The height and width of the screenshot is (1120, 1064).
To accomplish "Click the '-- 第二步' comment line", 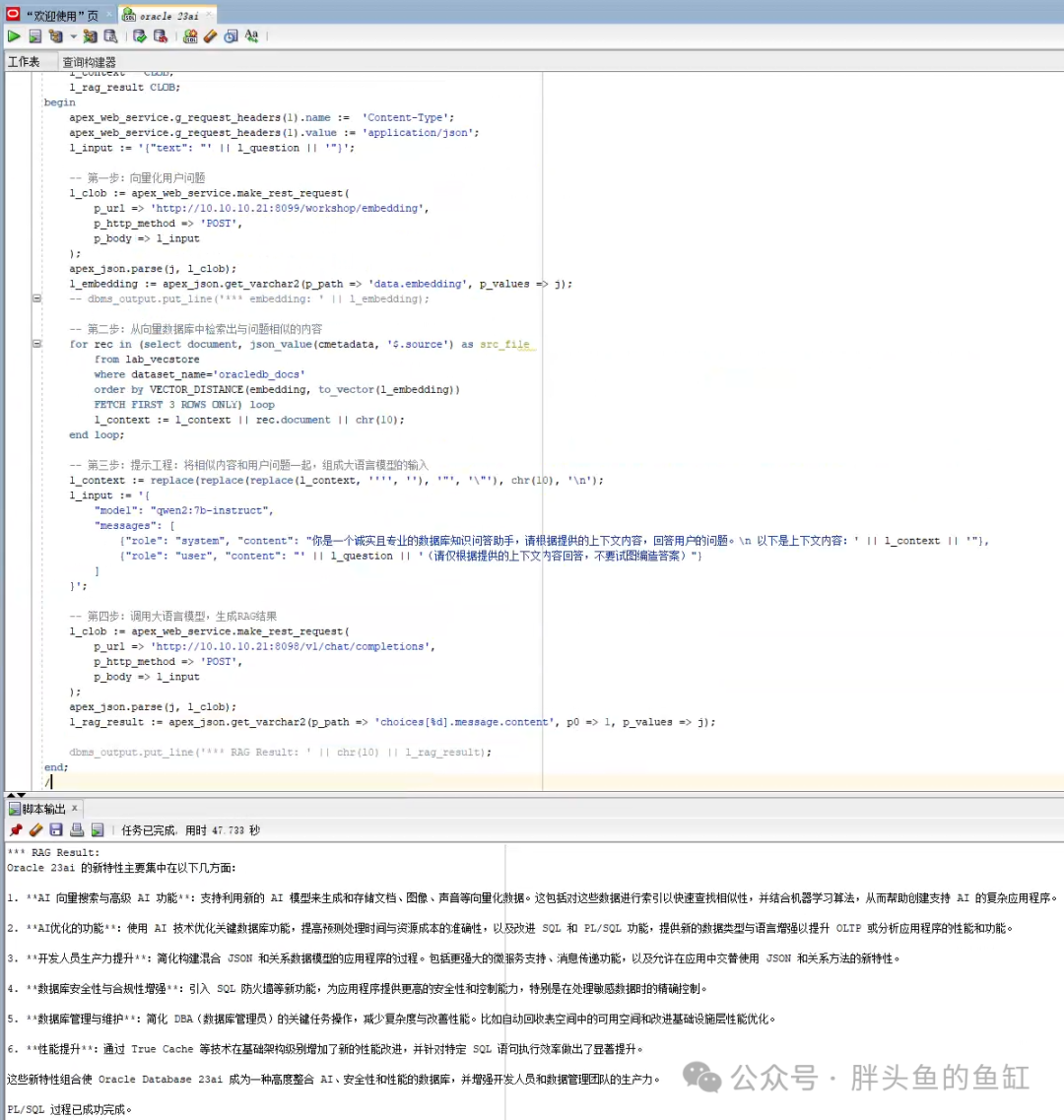I will click(196, 329).
